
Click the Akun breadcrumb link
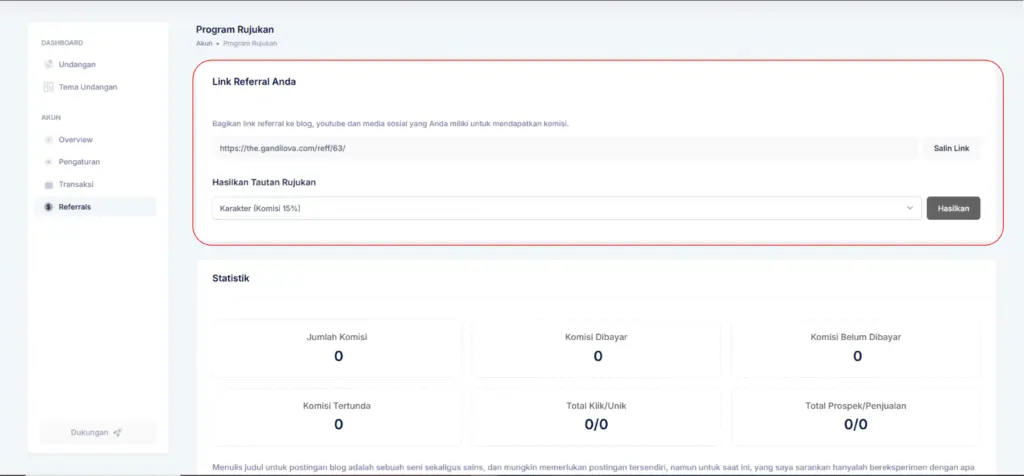pyautogui.click(x=204, y=44)
